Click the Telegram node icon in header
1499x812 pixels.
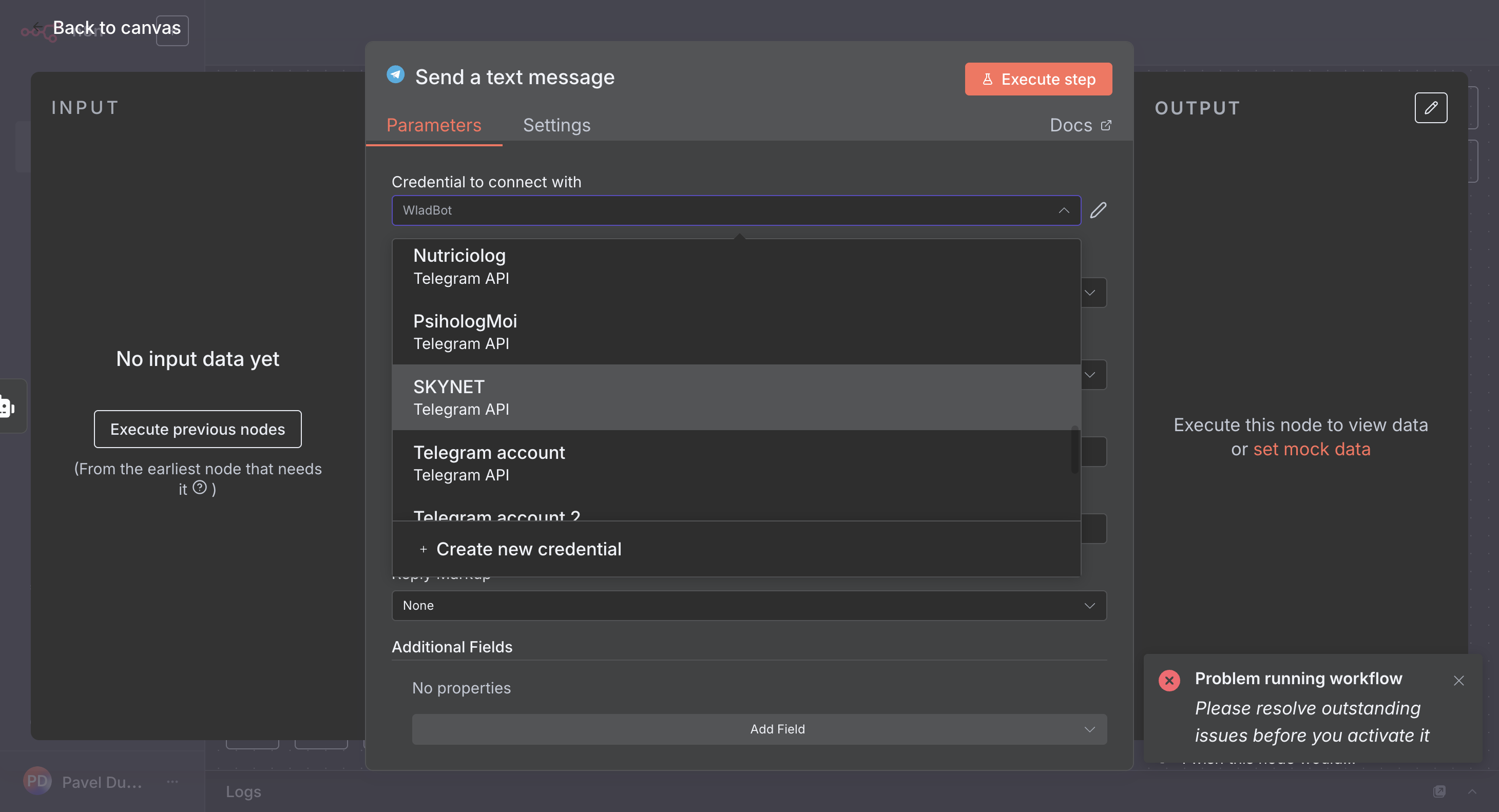click(x=396, y=75)
